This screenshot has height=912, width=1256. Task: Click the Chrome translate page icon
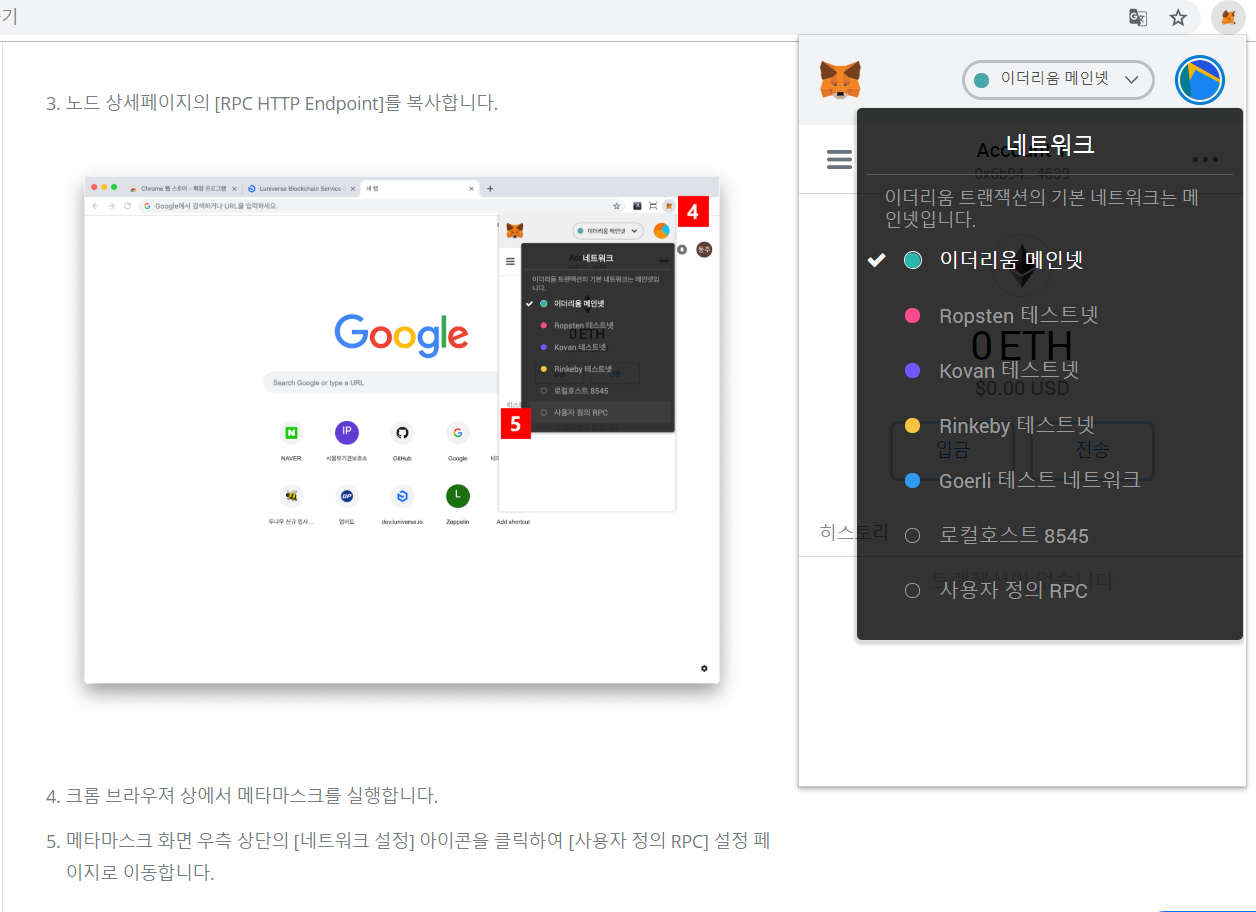[1137, 17]
